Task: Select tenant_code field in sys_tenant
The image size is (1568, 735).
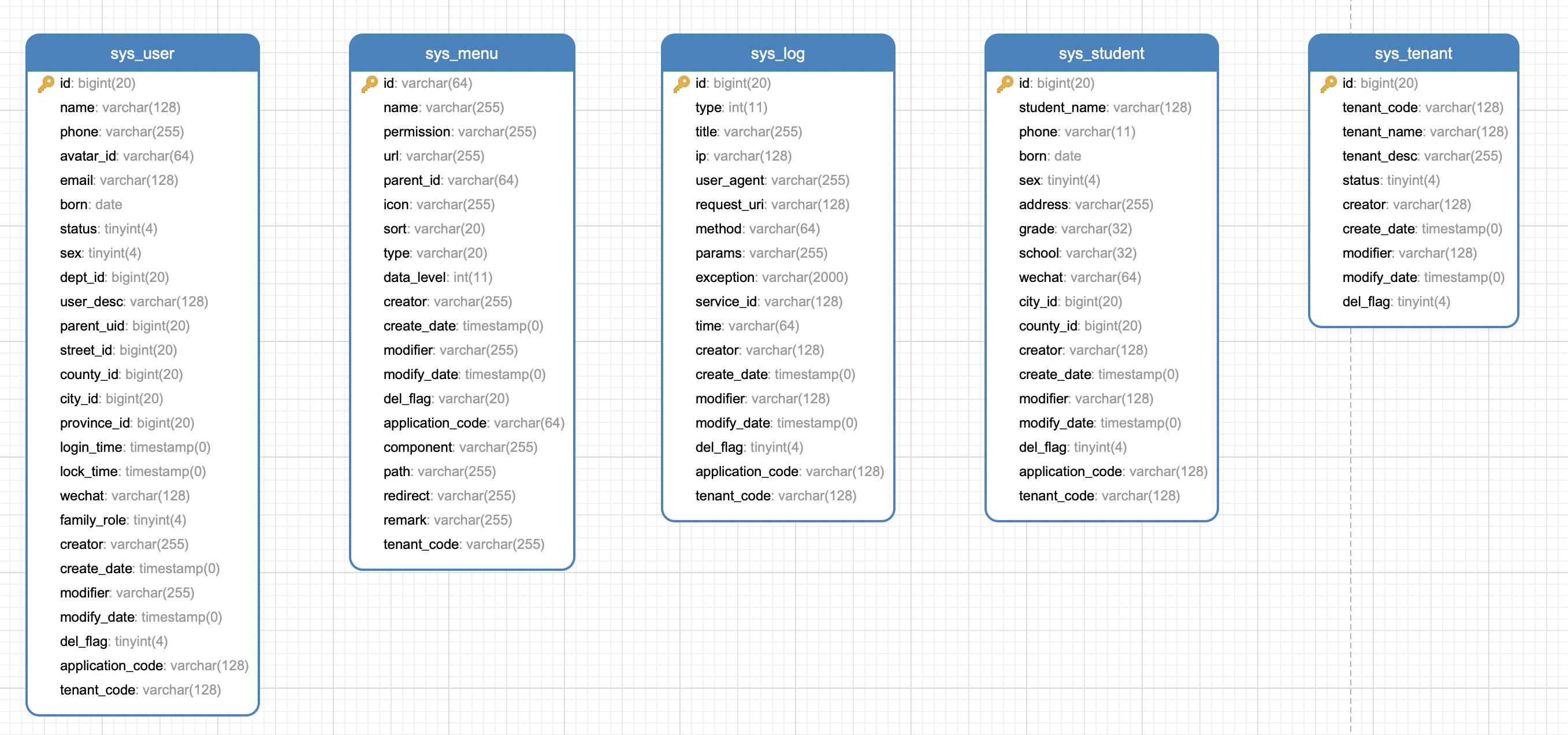Action: click(x=1422, y=107)
